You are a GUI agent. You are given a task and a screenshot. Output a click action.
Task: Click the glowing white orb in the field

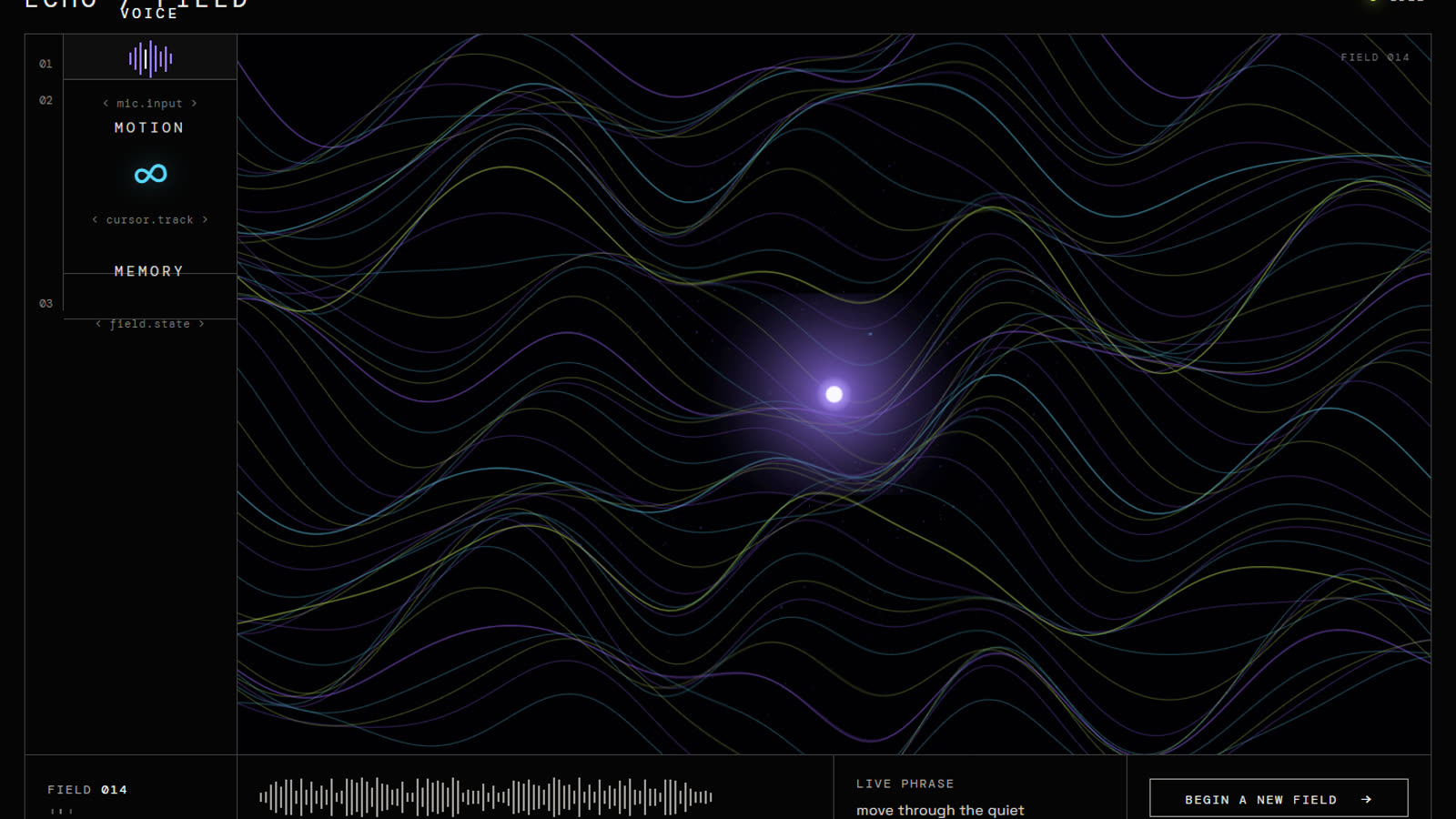(834, 394)
